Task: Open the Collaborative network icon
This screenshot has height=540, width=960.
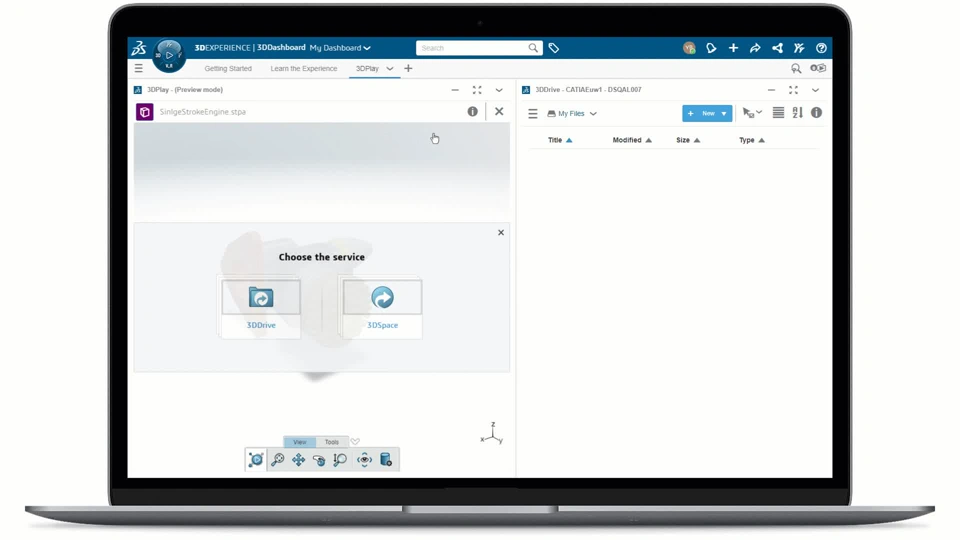Action: coord(777,48)
